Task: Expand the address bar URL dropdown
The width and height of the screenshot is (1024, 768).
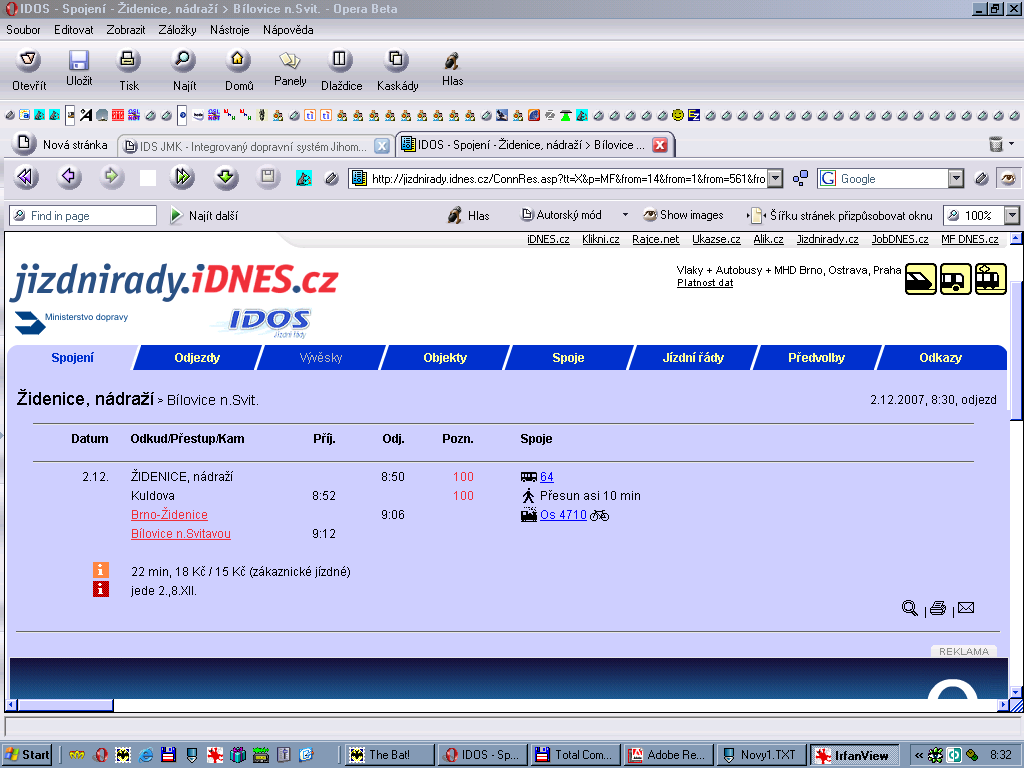Action: [775, 178]
